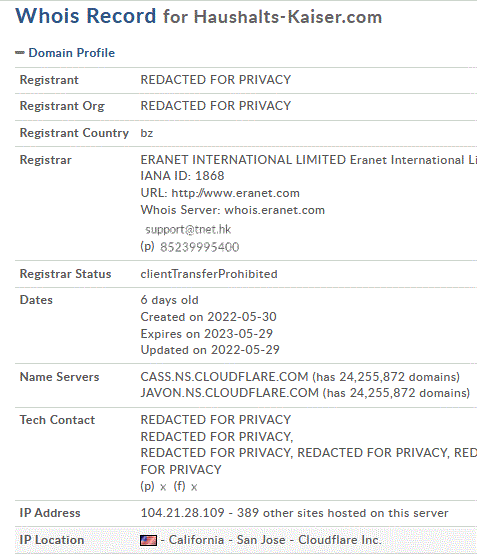The width and height of the screenshot is (477, 555).
Task: Click the ERANET INTERNATIONAL LIMITED registrar name
Action: 243,160
